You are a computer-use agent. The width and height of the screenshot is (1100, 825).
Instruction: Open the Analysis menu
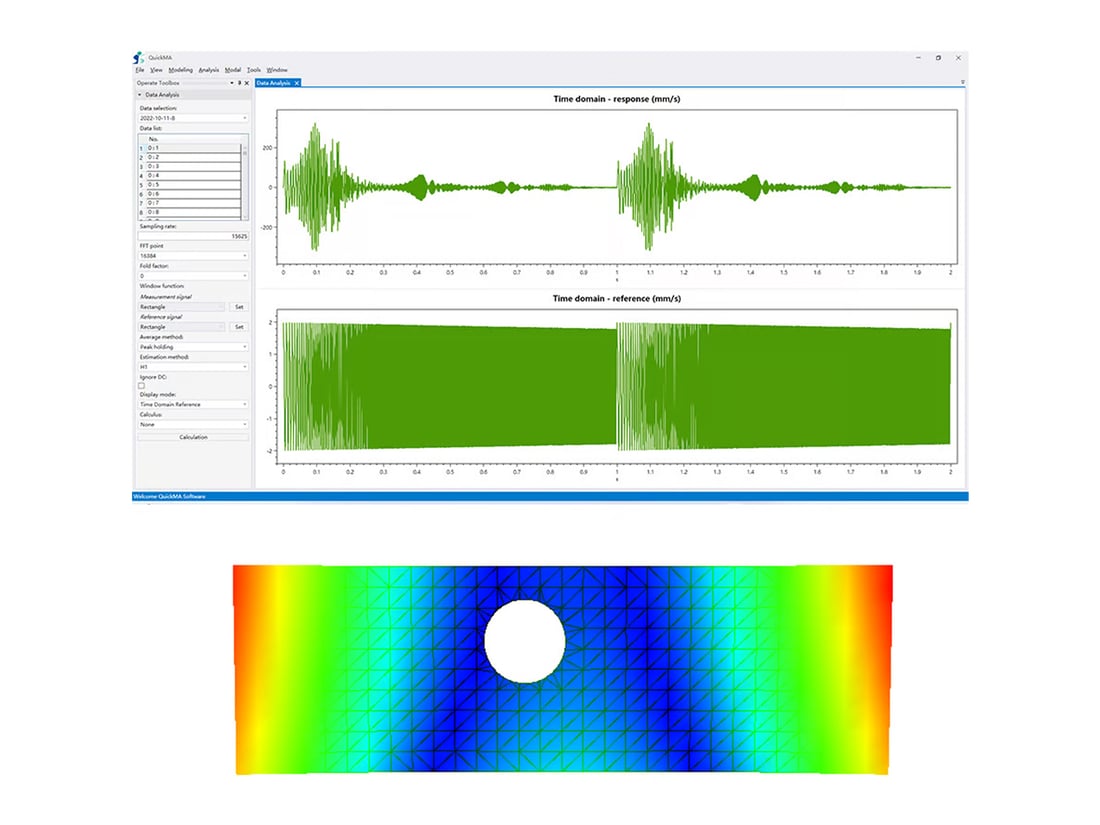[208, 70]
